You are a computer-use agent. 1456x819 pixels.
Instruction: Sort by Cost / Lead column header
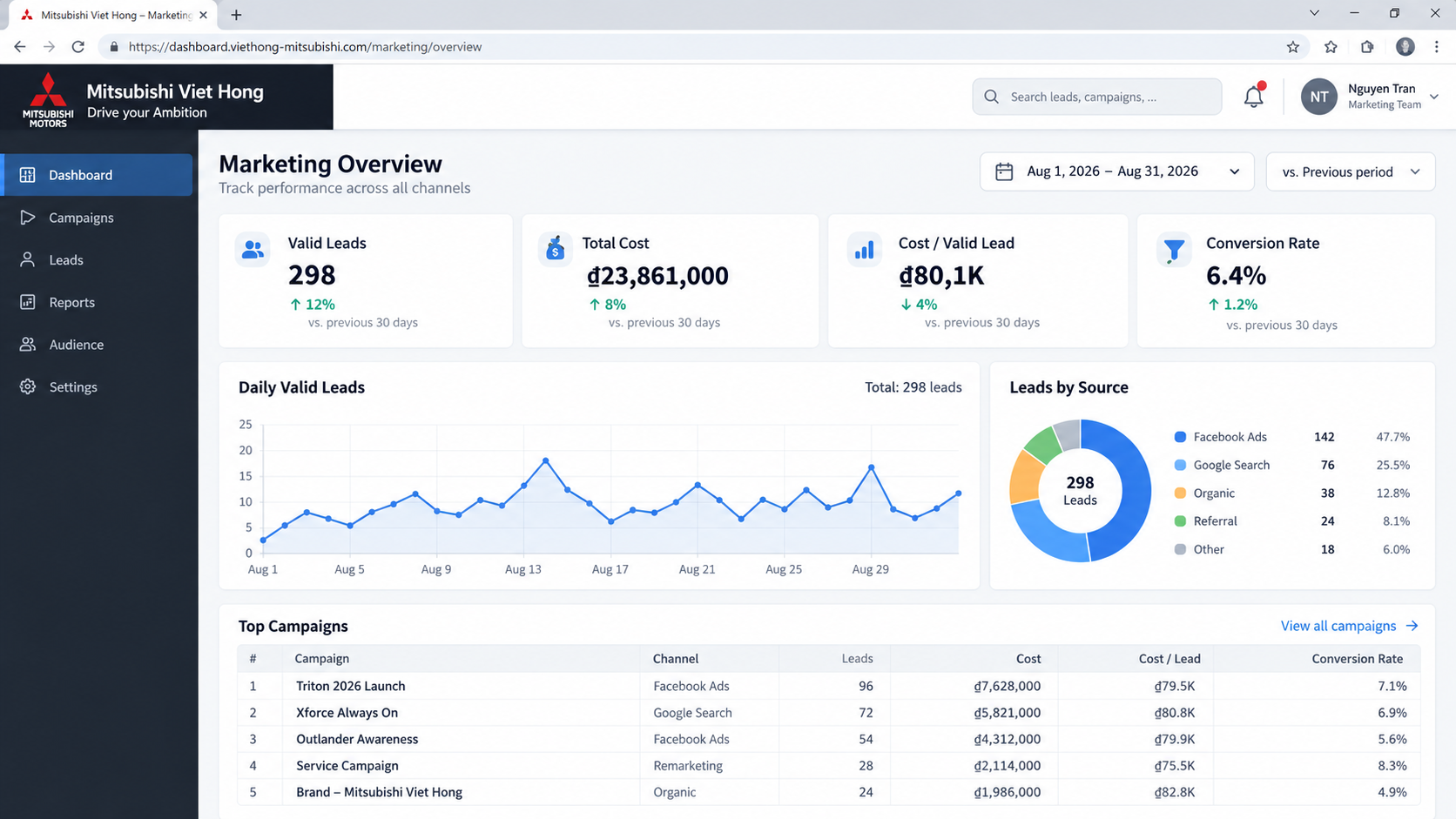click(1170, 659)
